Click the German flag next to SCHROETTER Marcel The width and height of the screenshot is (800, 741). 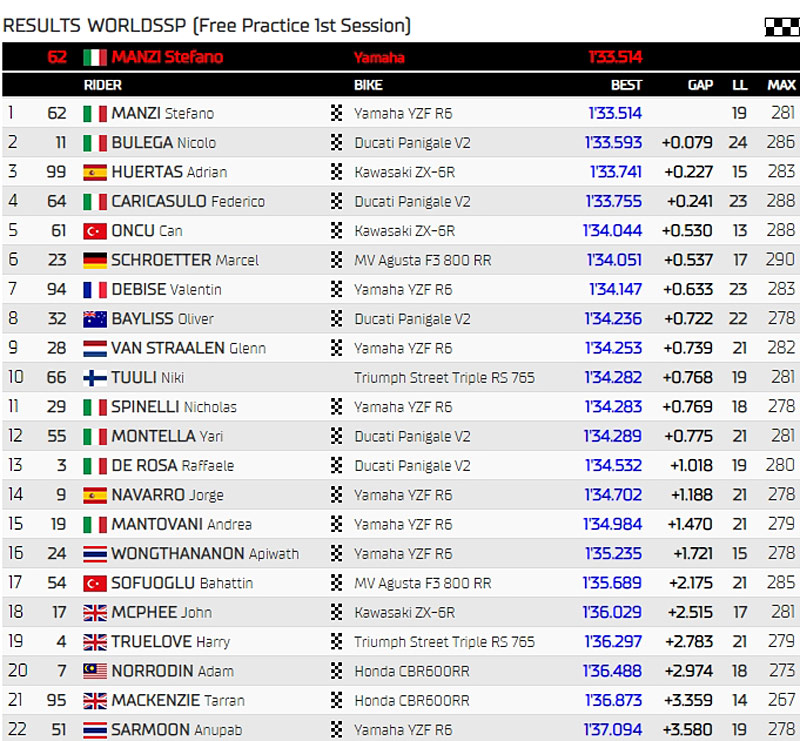[95, 260]
